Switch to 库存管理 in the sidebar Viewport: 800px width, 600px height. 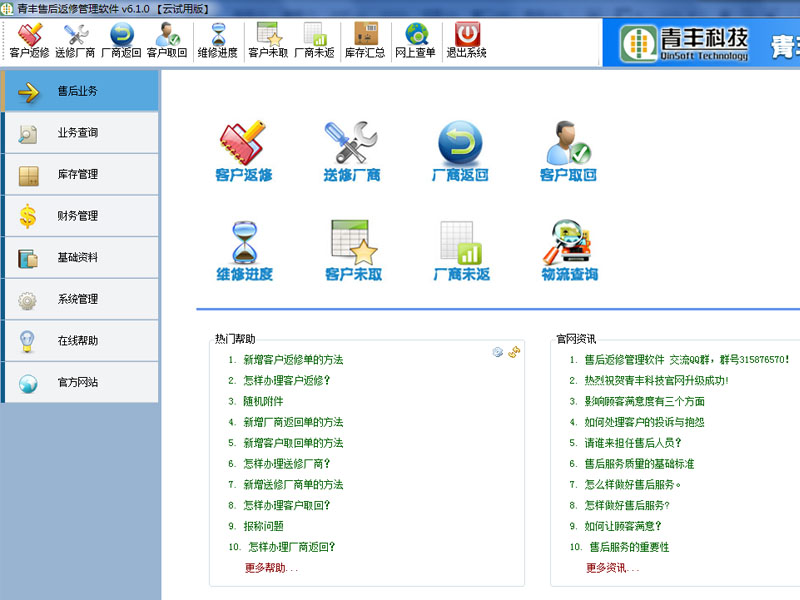tap(80, 174)
